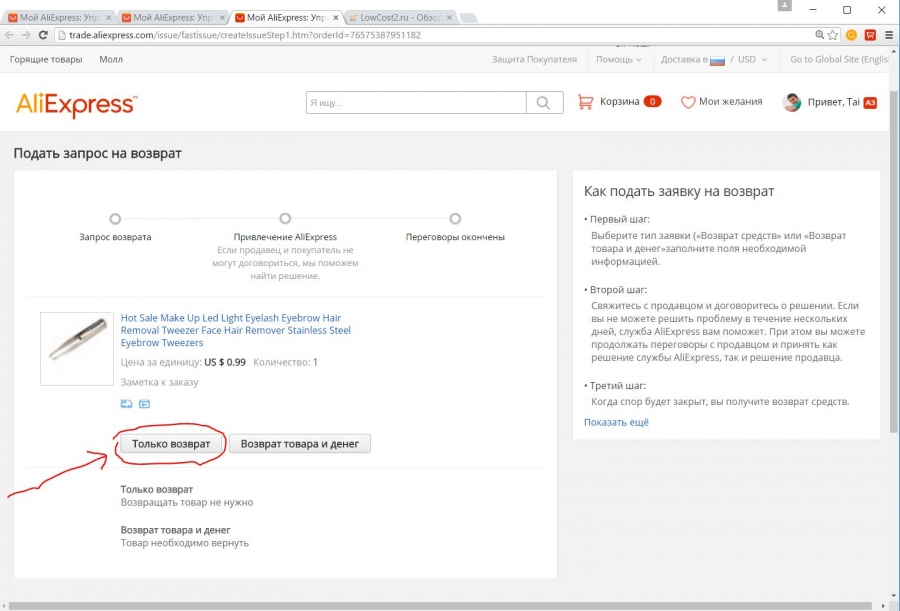Minimize the Chrome window
The width and height of the screenshot is (900, 611).
[813, 9]
